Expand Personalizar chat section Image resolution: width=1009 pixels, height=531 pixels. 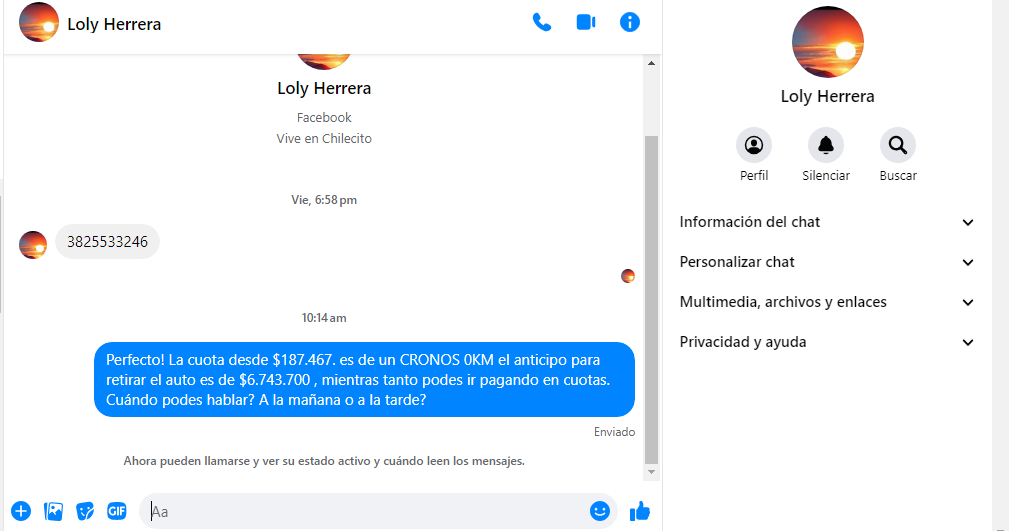pyautogui.click(x=827, y=262)
